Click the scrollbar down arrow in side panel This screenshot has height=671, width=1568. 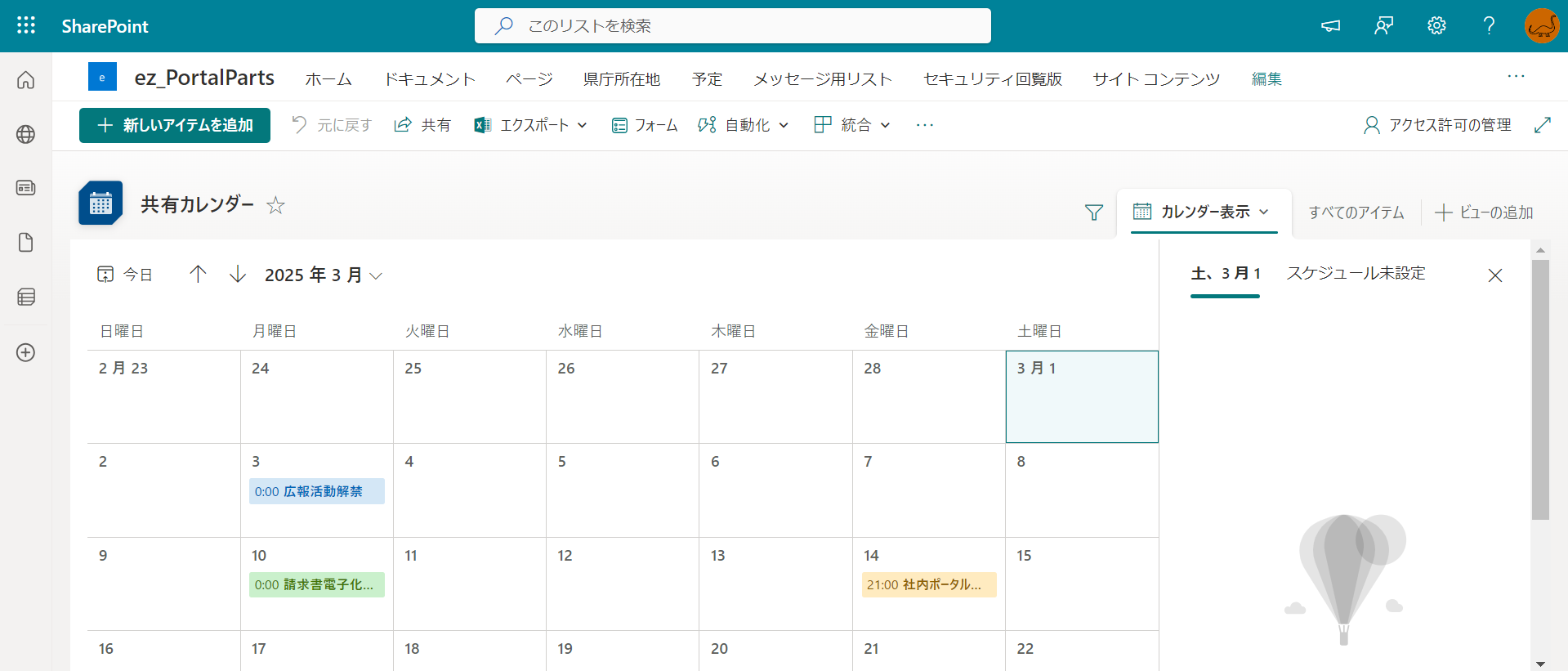(1540, 664)
